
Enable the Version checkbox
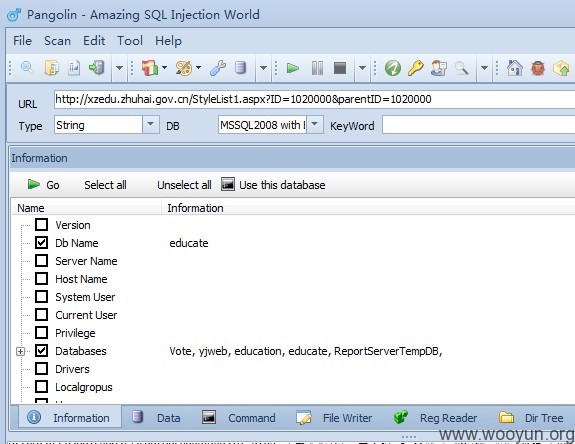pos(41,224)
